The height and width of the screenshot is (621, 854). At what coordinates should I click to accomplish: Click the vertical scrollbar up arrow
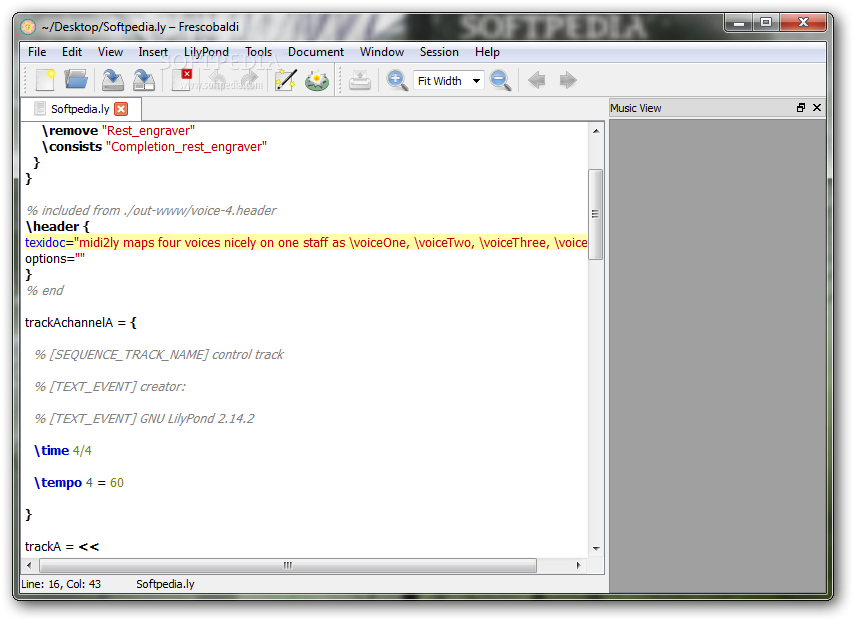(596, 131)
